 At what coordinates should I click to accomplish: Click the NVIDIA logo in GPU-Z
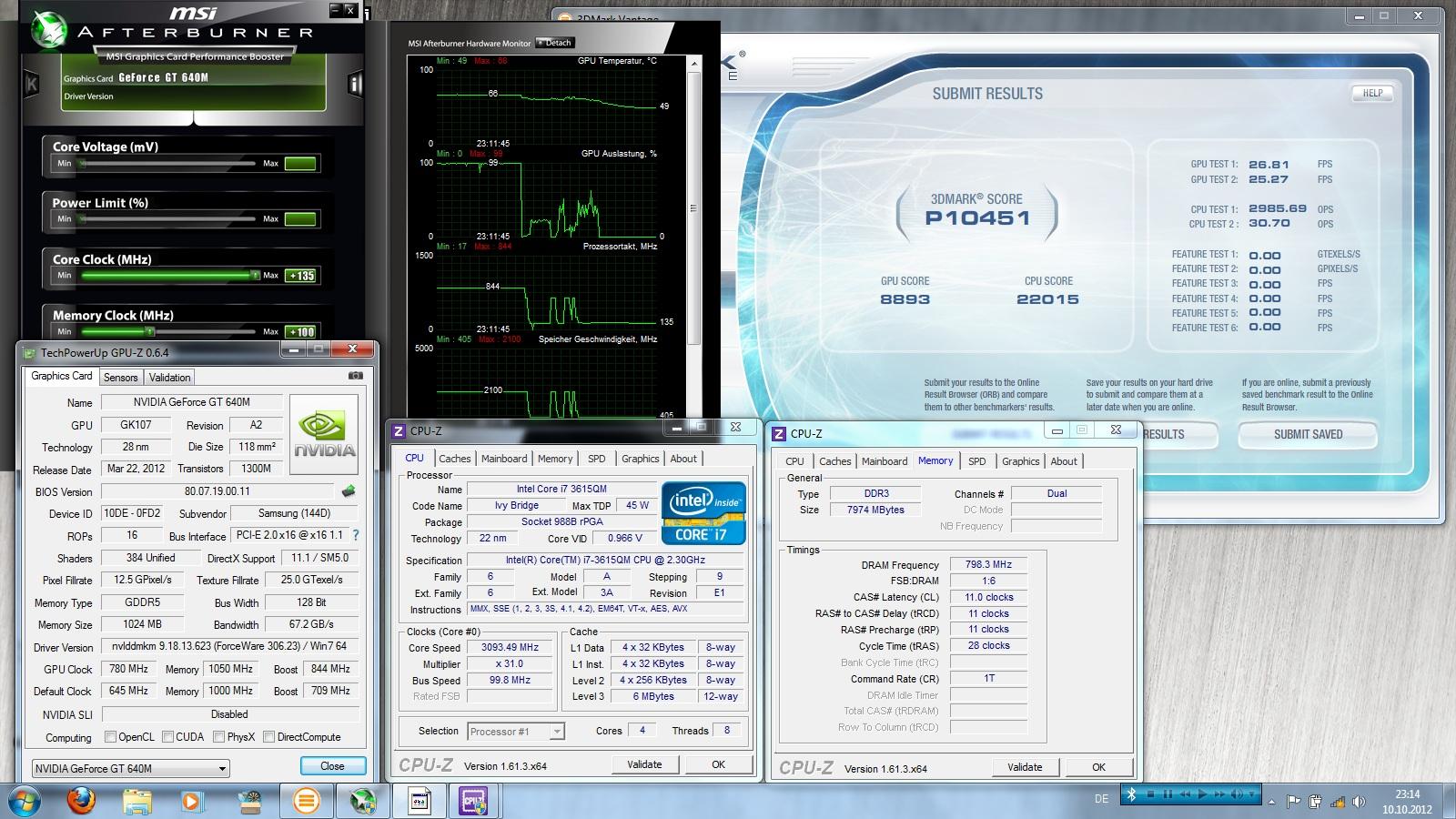tap(324, 434)
